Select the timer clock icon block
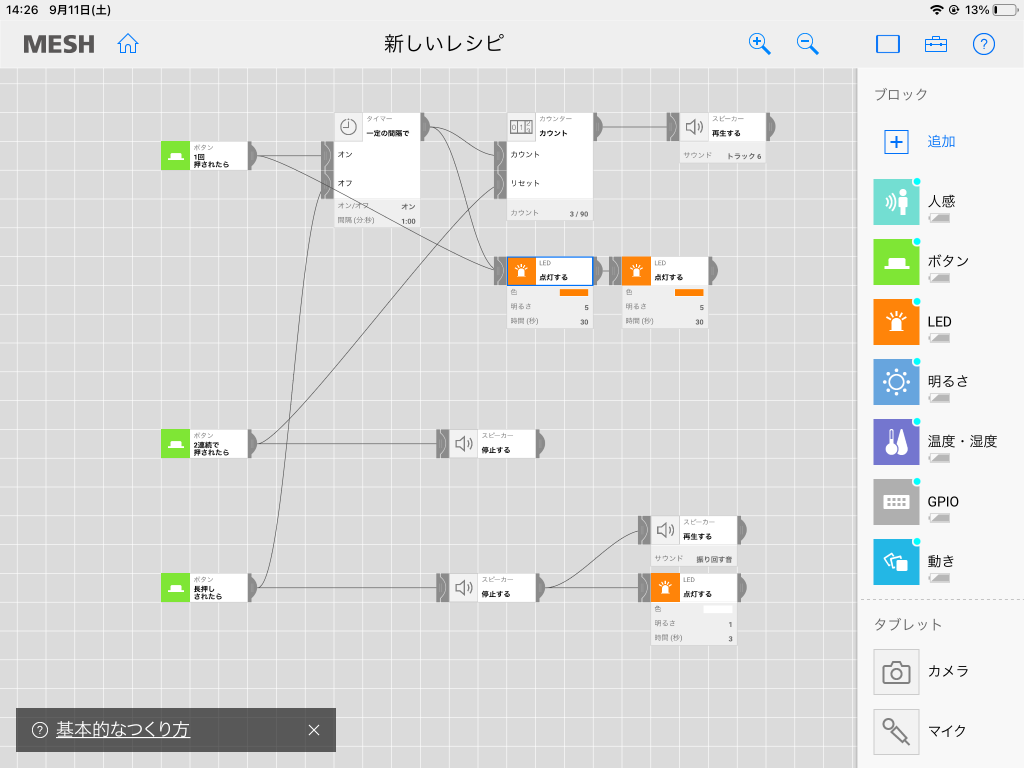The image size is (1024, 768). click(349, 127)
